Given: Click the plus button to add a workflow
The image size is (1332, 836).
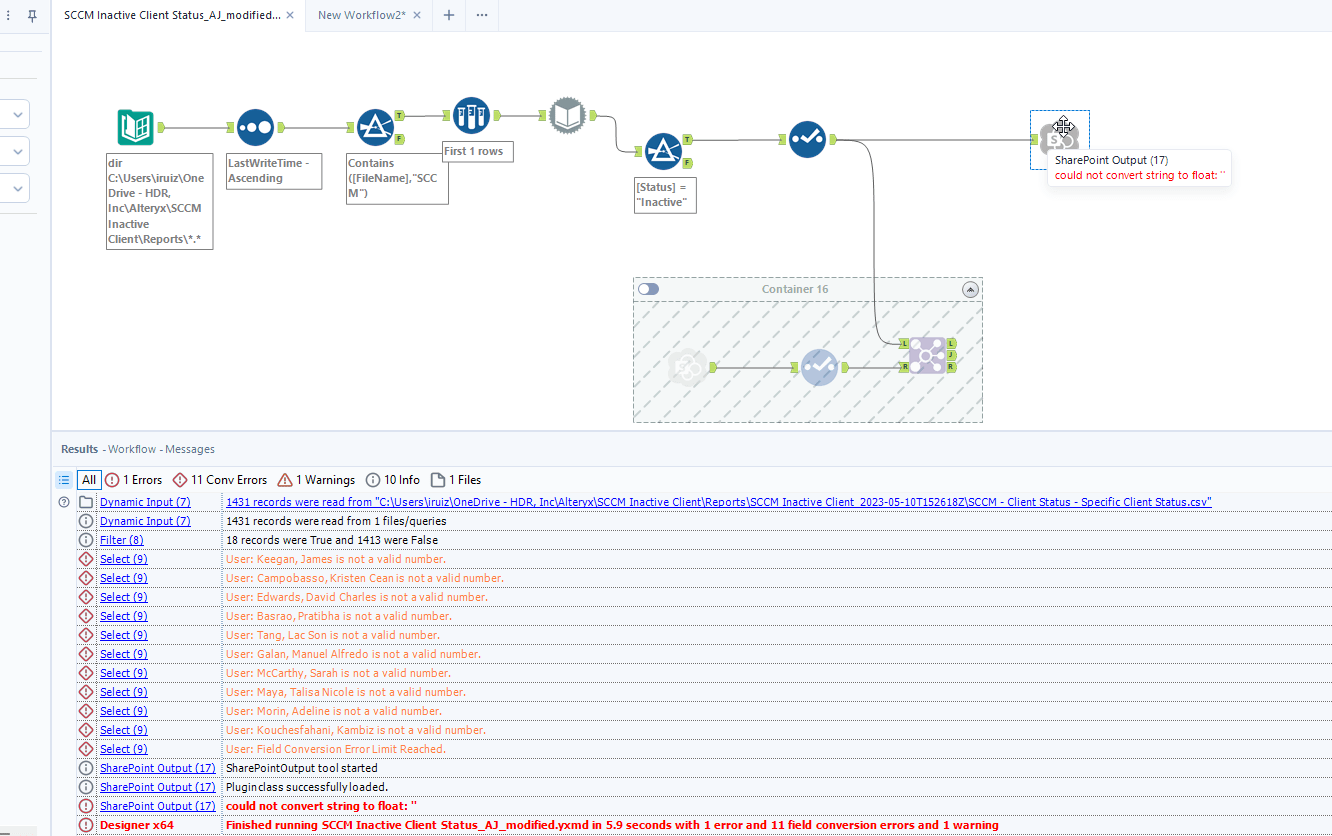Looking at the screenshot, I should coord(447,15).
